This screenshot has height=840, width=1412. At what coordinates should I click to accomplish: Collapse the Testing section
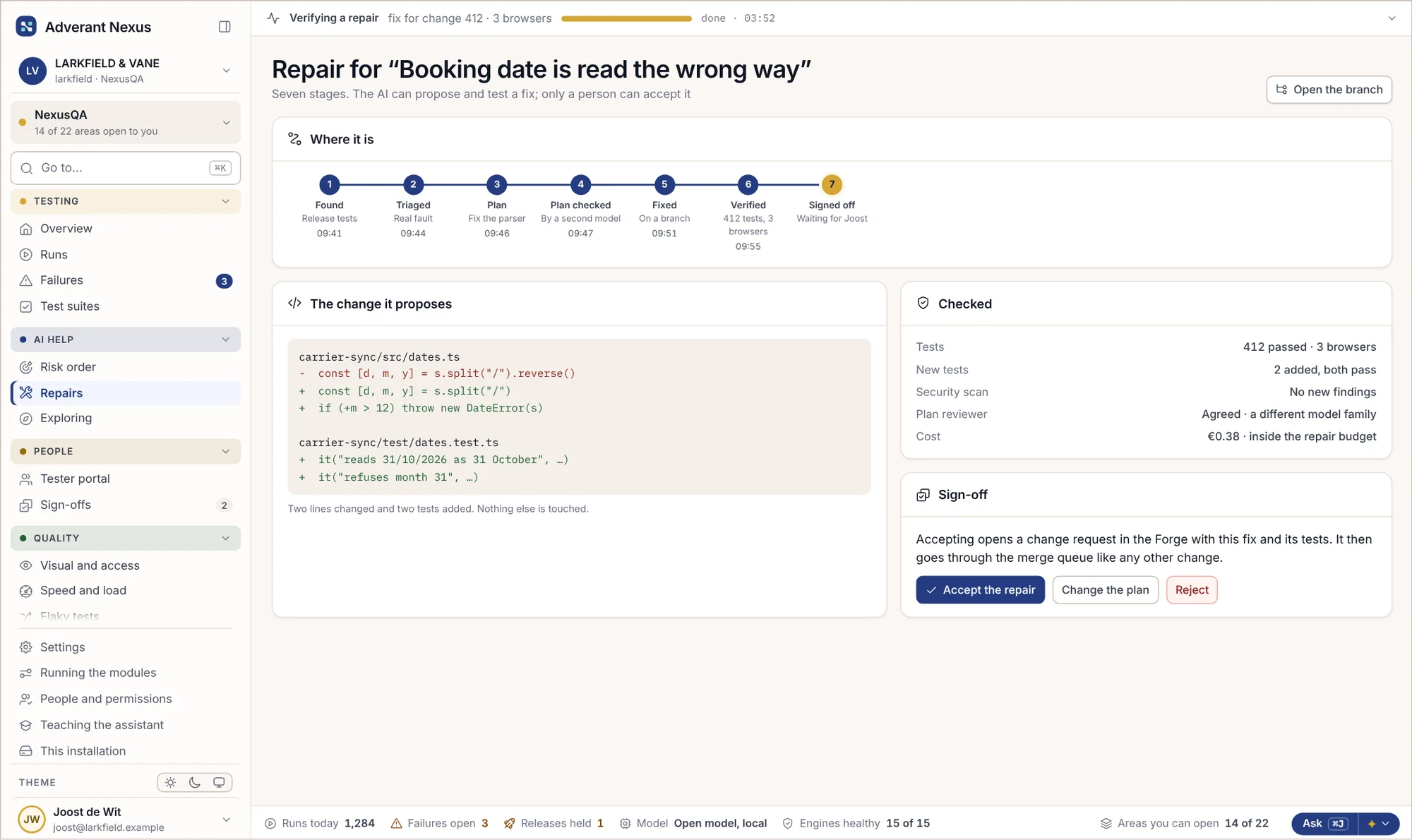point(126,201)
